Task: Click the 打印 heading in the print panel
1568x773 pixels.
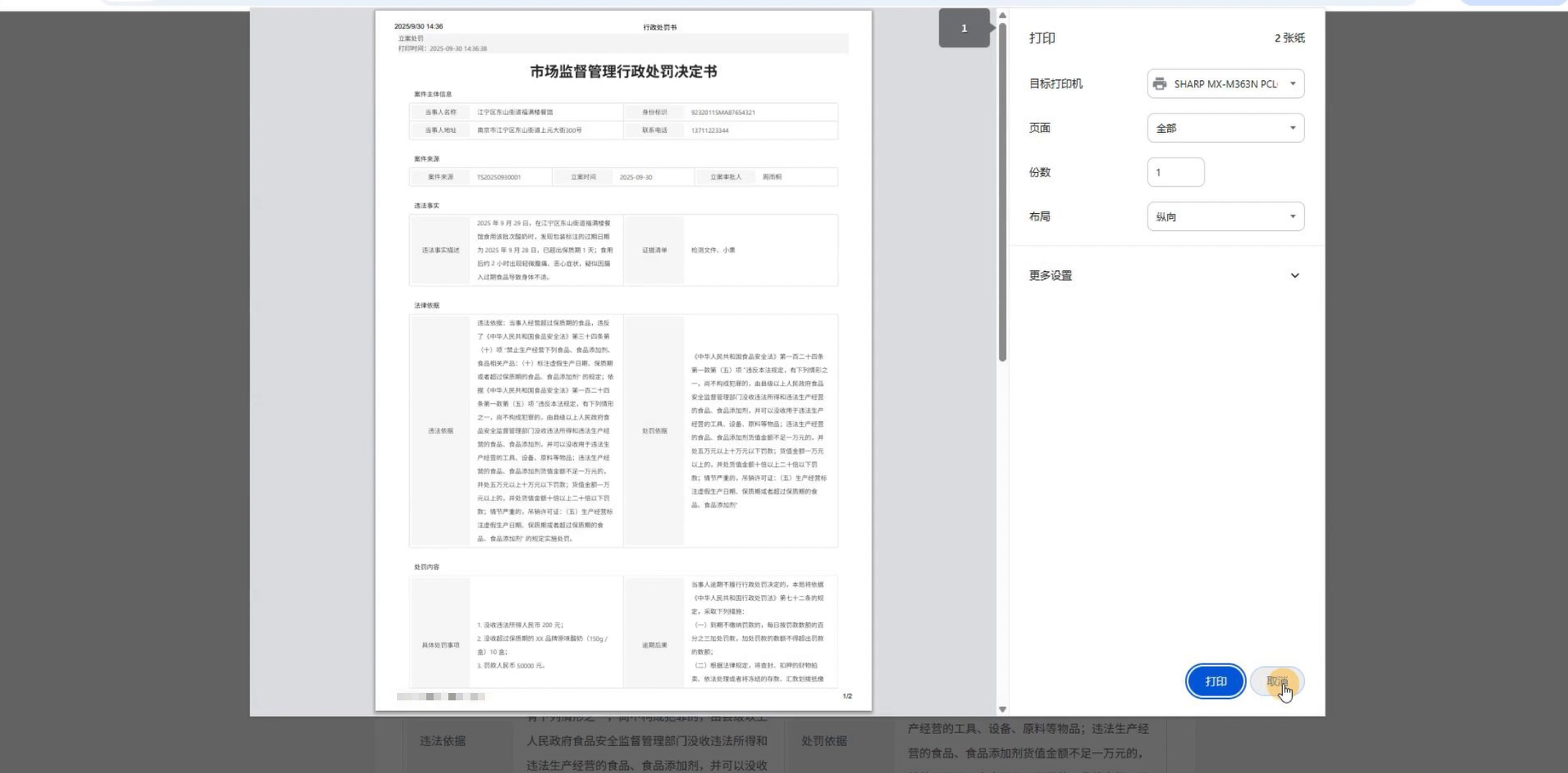Action: (x=1042, y=38)
